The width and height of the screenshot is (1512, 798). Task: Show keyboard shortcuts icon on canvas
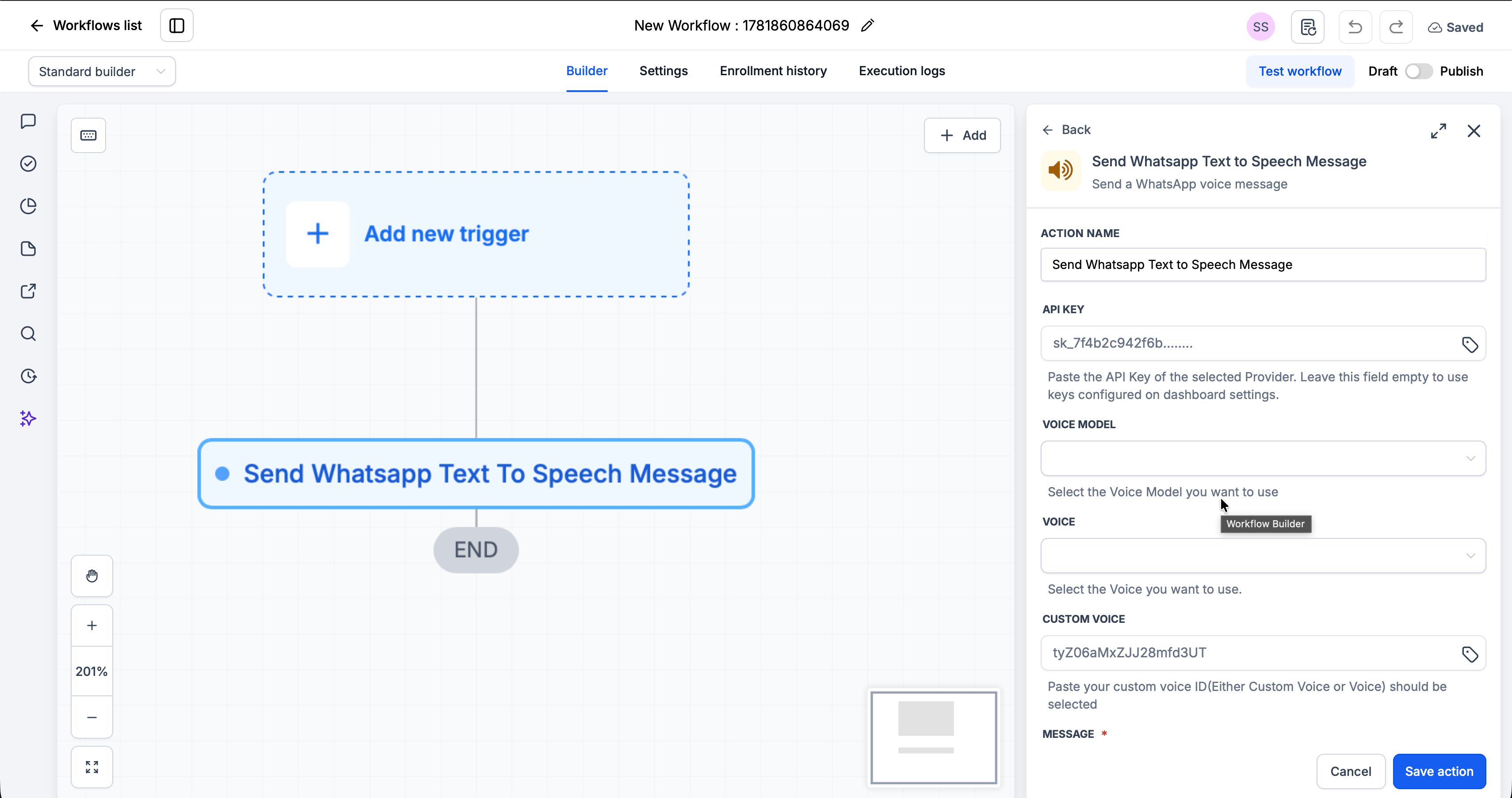click(88, 136)
